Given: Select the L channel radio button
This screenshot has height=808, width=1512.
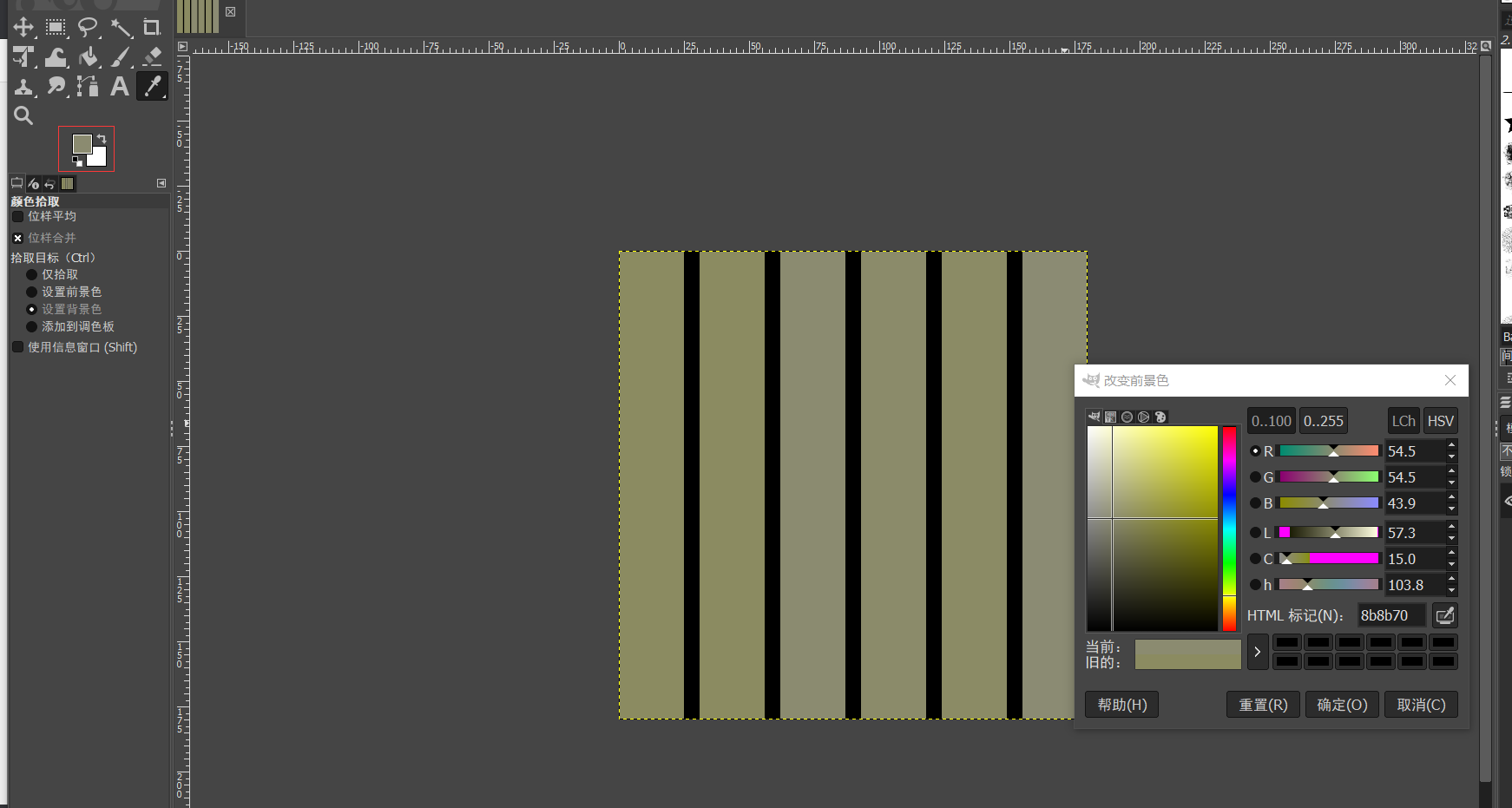Looking at the screenshot, I should coord(1255,533).
